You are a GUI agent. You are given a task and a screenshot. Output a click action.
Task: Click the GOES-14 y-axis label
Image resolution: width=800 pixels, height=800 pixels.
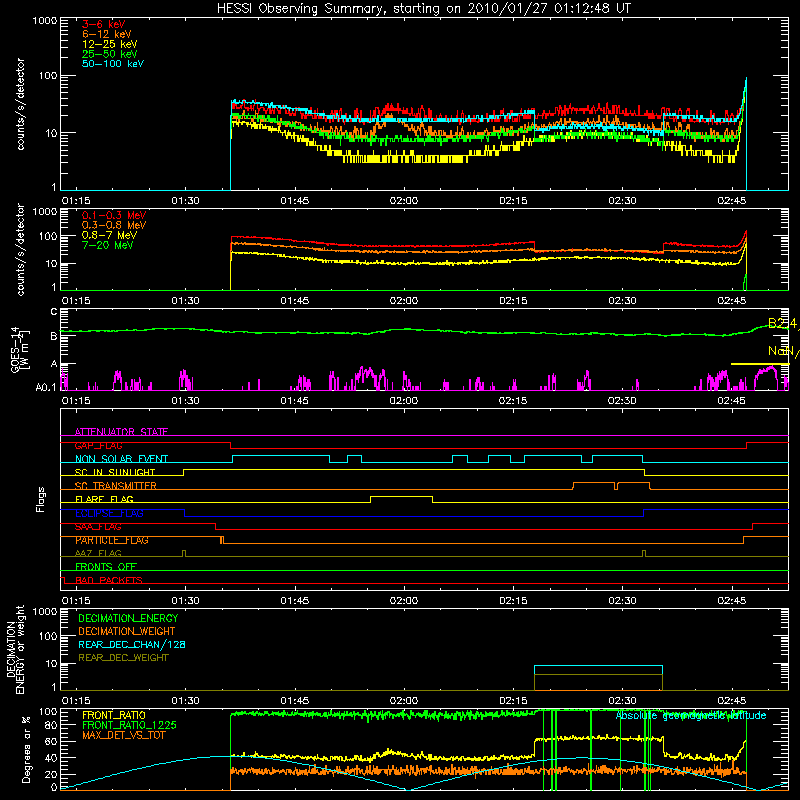tap(18, 349)
